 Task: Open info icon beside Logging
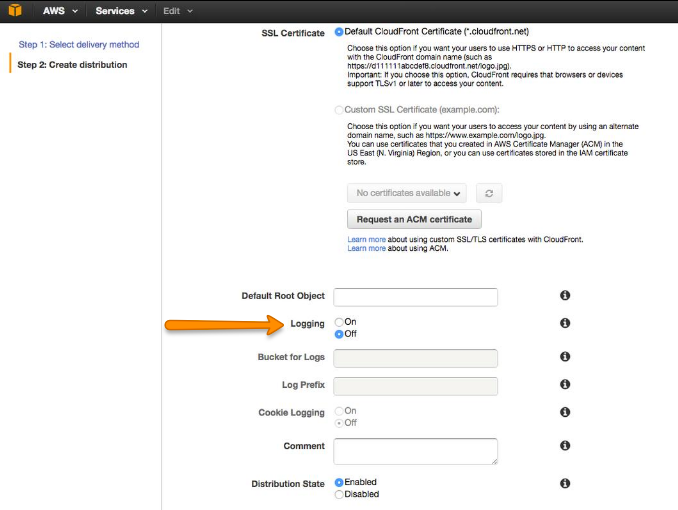pos(565,323)
